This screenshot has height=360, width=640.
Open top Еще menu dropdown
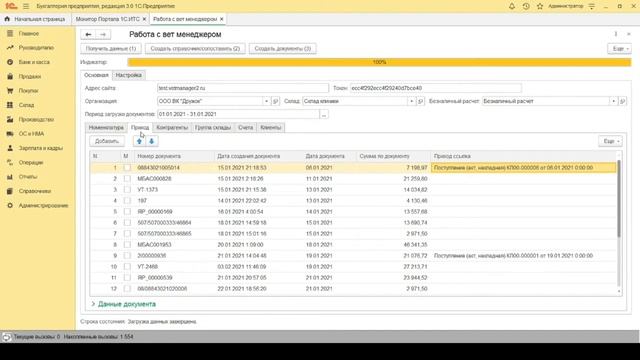pyautogui.click(x=619, y=49)
